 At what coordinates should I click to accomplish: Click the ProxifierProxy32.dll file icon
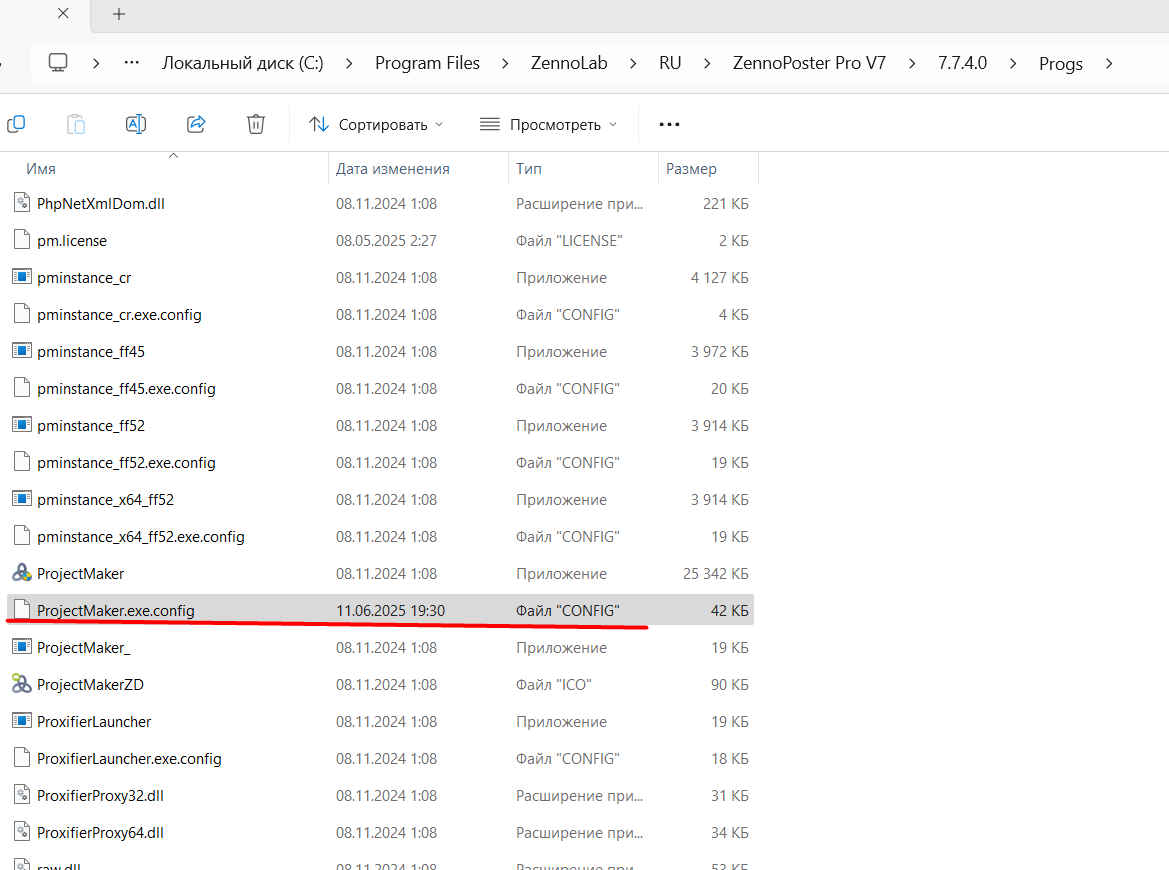[x=22, y=795]
